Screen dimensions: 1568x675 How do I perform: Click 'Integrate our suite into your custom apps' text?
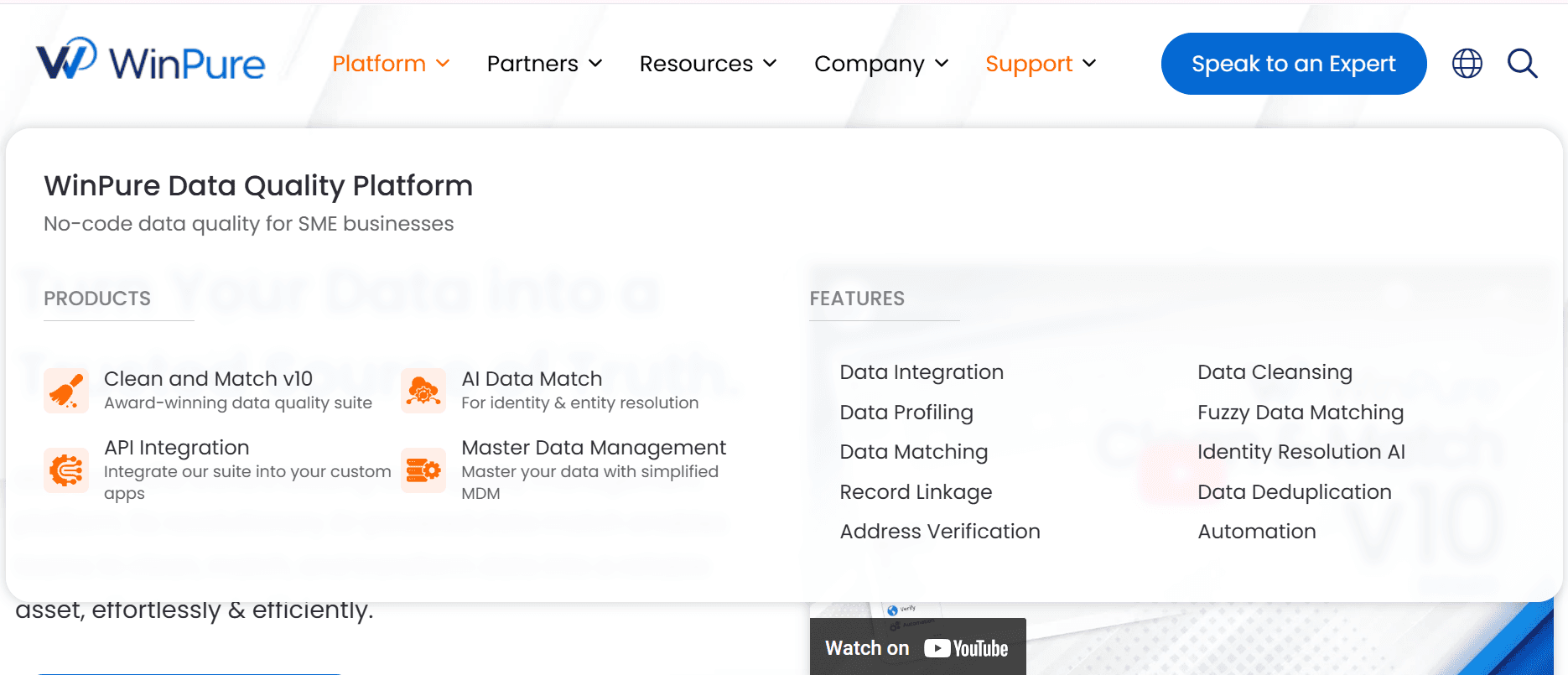tap(247, 482)
